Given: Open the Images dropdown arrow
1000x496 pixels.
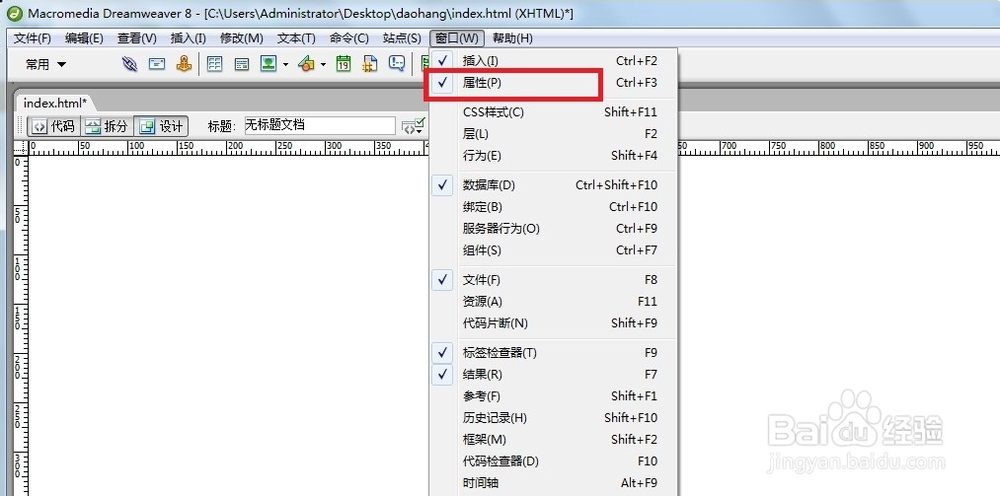Looking at the screenshot, I should coord(285,64).
